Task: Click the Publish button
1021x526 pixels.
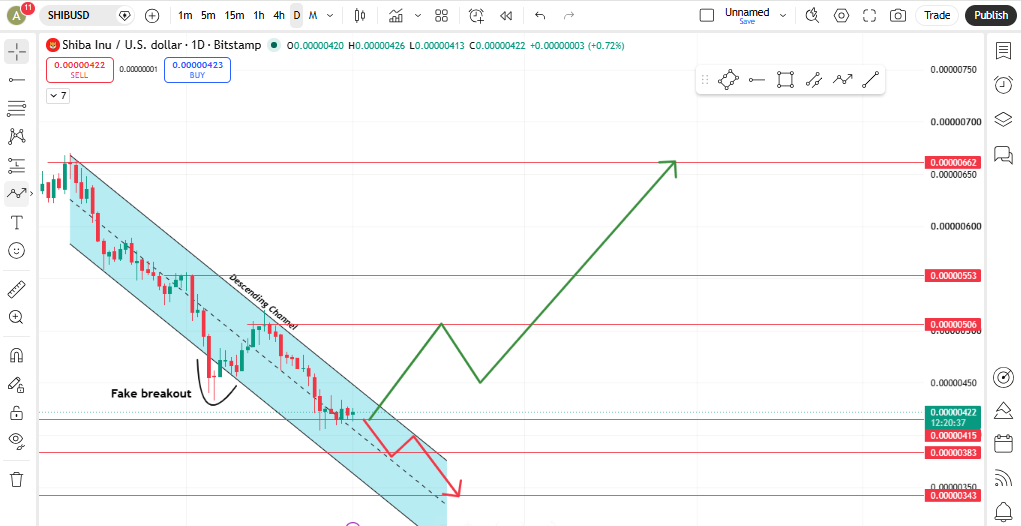Action: (991, 16)
